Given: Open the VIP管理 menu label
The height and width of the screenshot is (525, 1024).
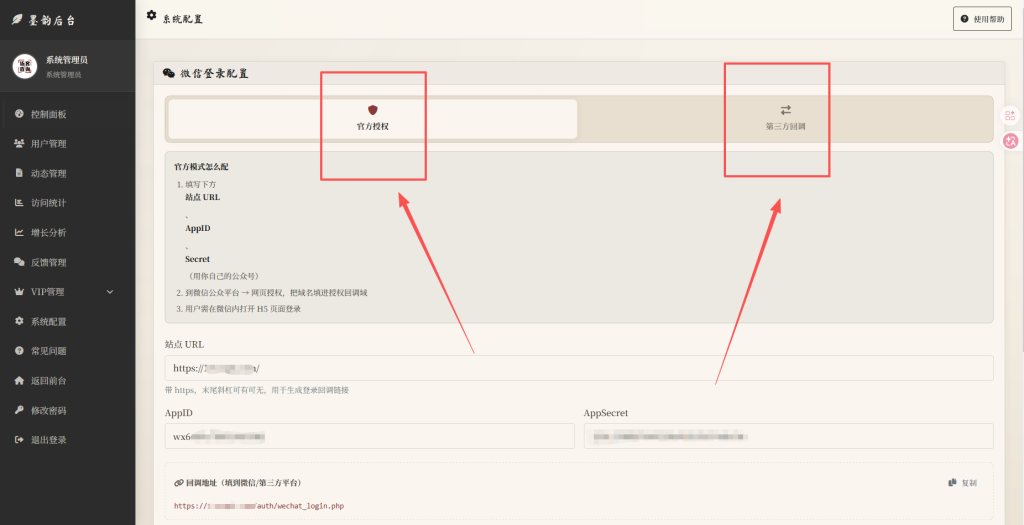Looking at the screenshot, I should coord(48,292).
